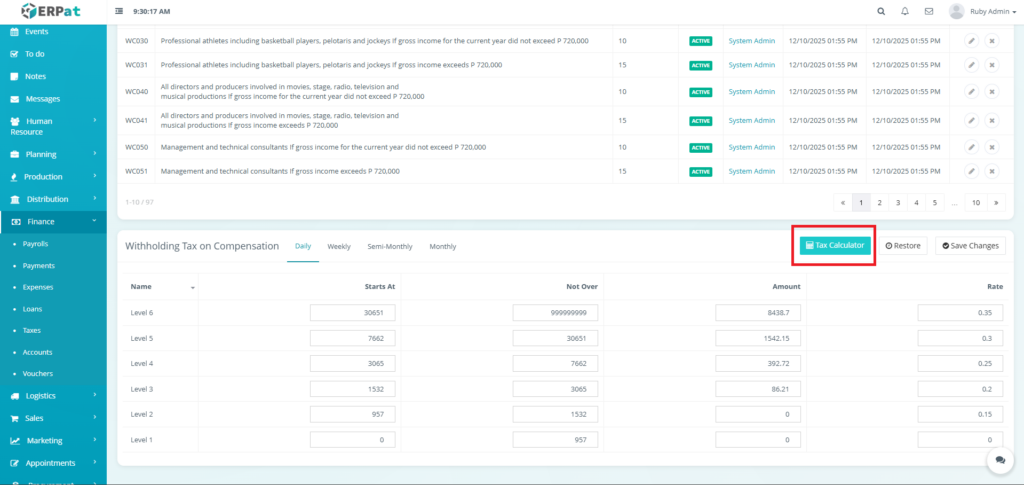Switch to the Semi-Monthly tab
The image size is (1024, 485).
coord(389,246)
